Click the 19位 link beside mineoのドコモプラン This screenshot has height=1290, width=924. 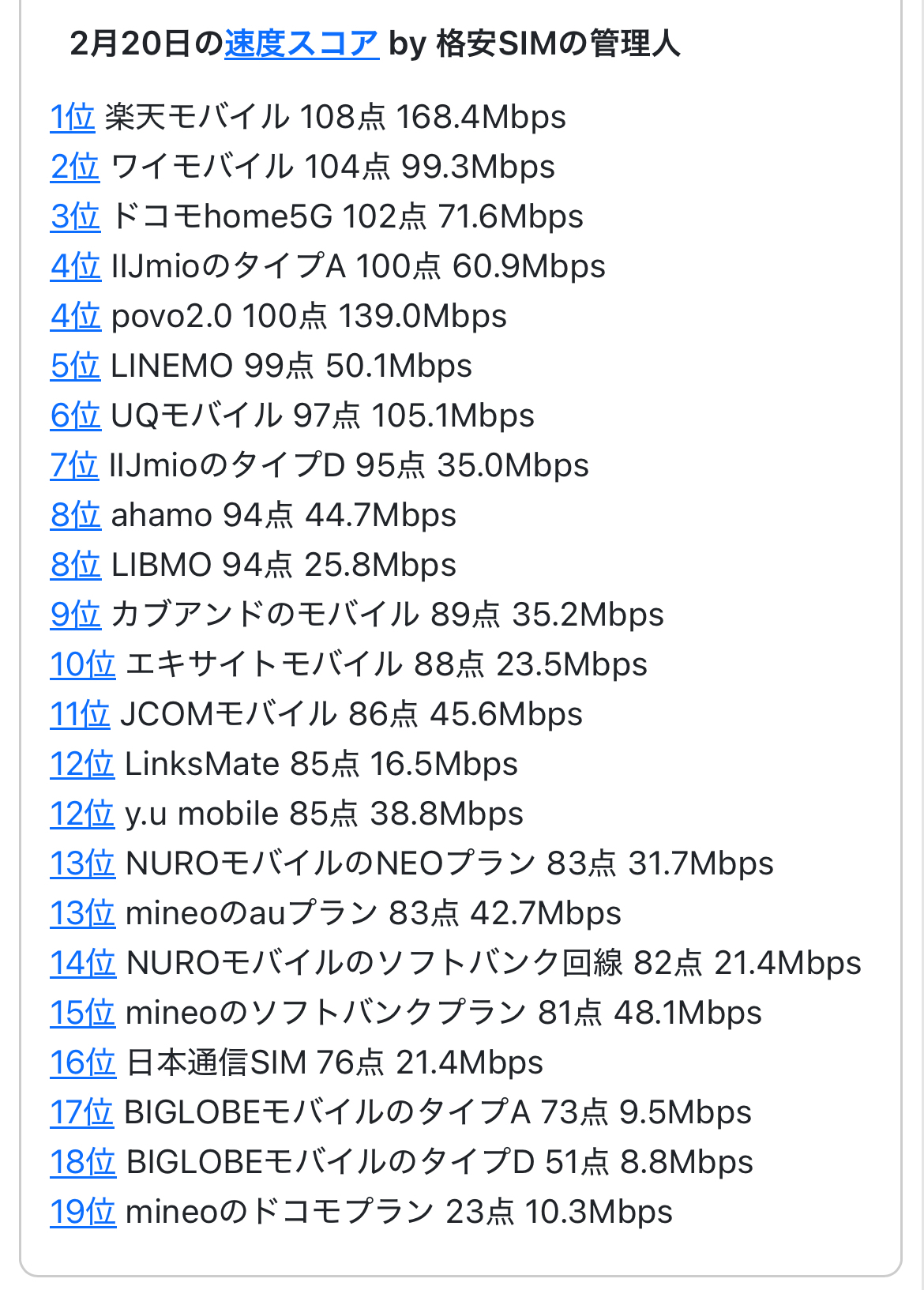click(x=82, y=1213)
